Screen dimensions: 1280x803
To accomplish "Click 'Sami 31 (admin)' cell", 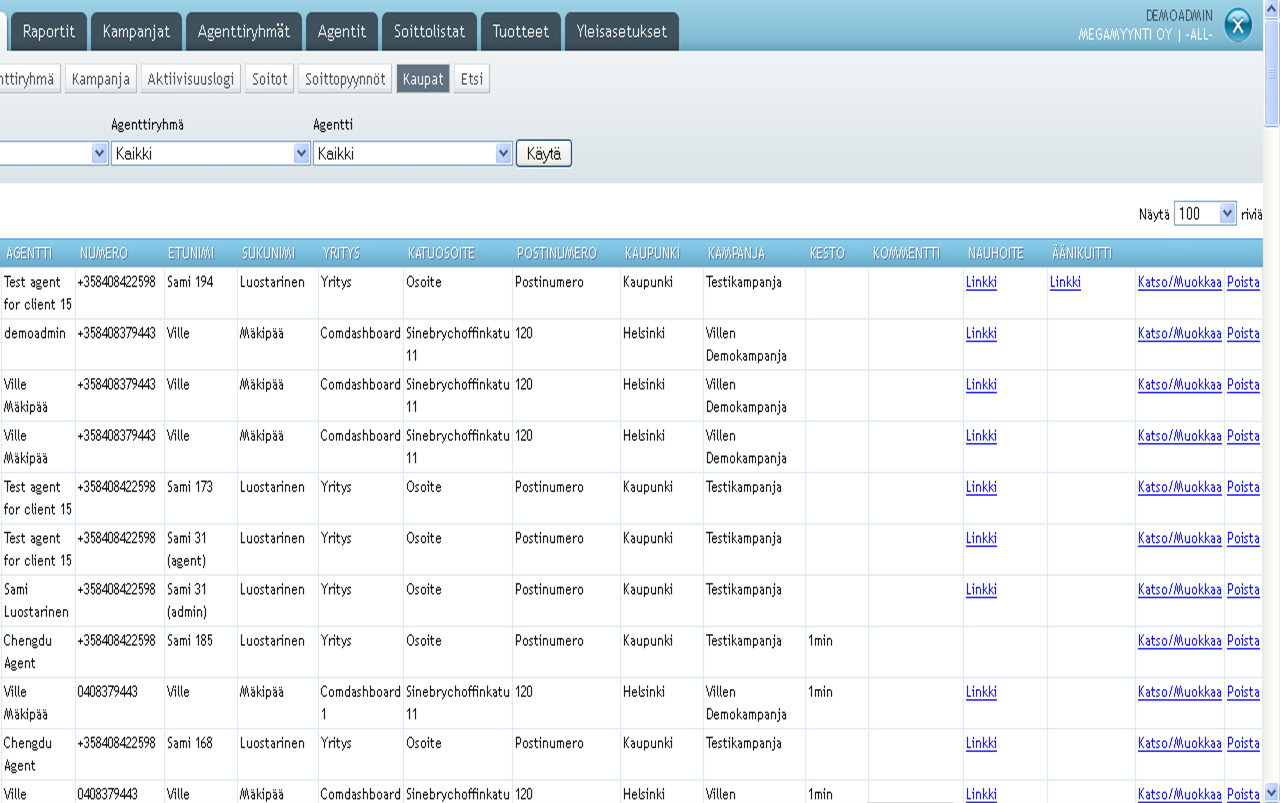I will [x=188, y=600].
